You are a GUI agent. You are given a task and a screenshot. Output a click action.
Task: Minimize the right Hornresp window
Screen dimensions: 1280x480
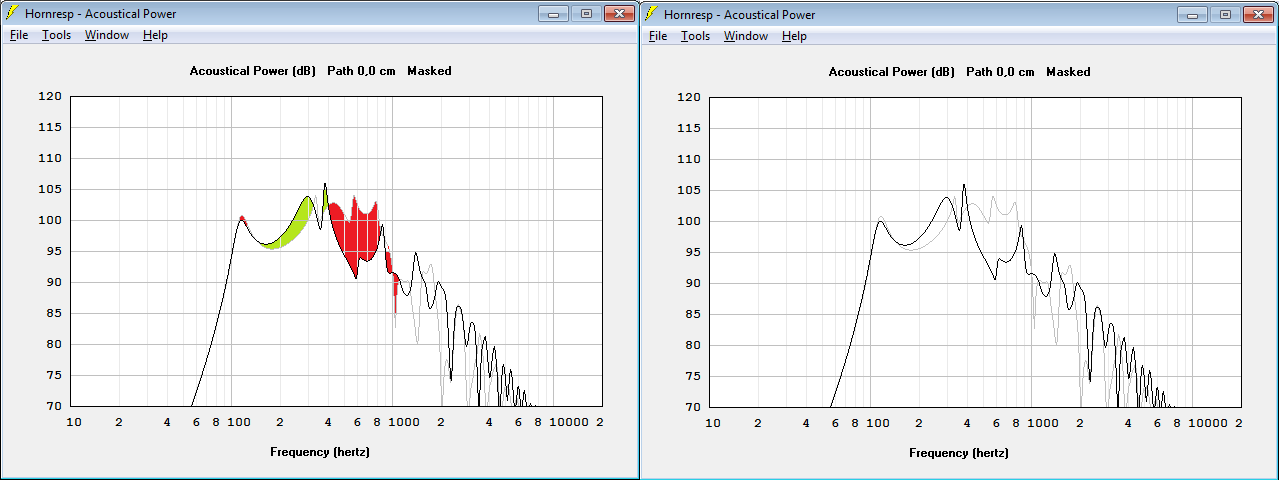[1192, 14]
